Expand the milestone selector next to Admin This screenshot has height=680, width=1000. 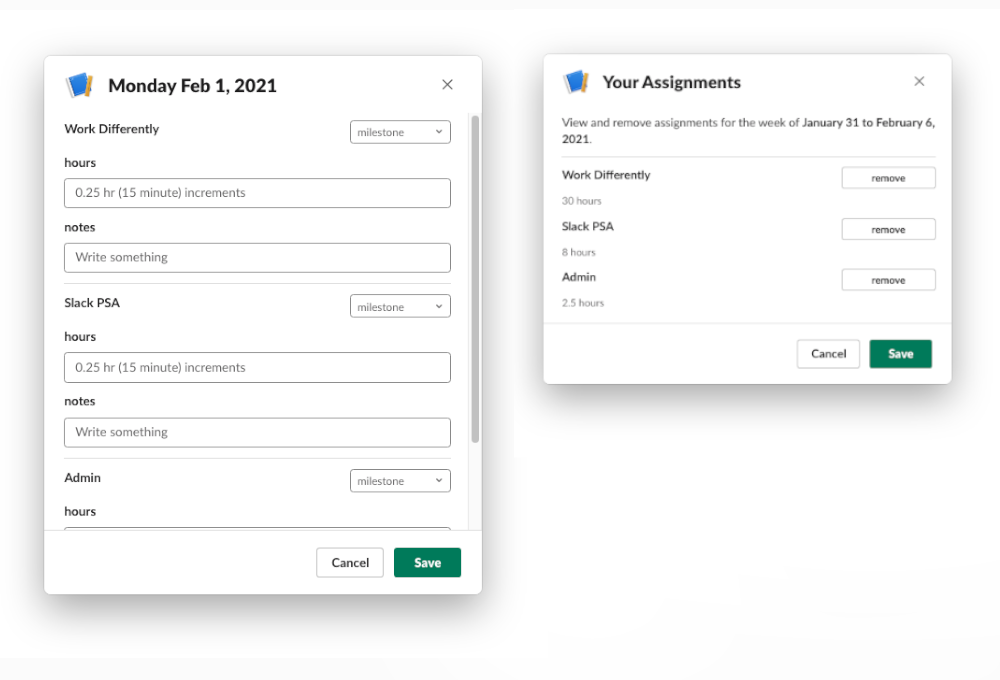pyautogui.click(x=400, y=480)
